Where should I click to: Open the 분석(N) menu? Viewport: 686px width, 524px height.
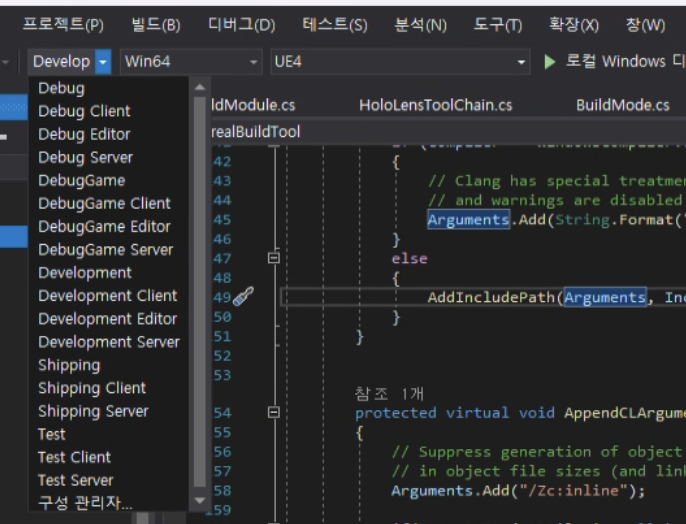(x=421, y=24)
